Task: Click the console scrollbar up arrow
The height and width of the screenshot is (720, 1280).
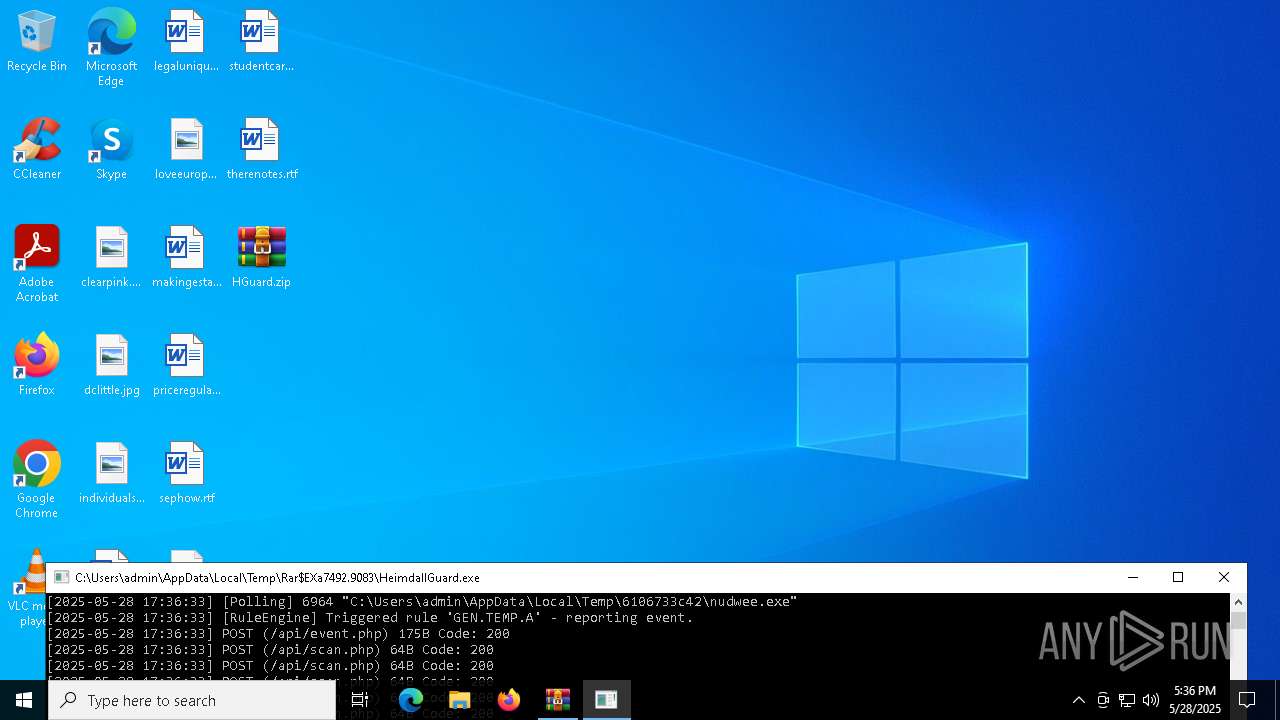Action: [1238, 602]
